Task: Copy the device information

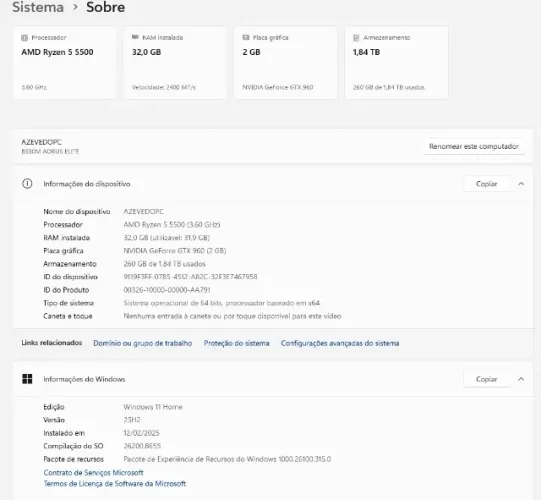Action: [486, 184]
